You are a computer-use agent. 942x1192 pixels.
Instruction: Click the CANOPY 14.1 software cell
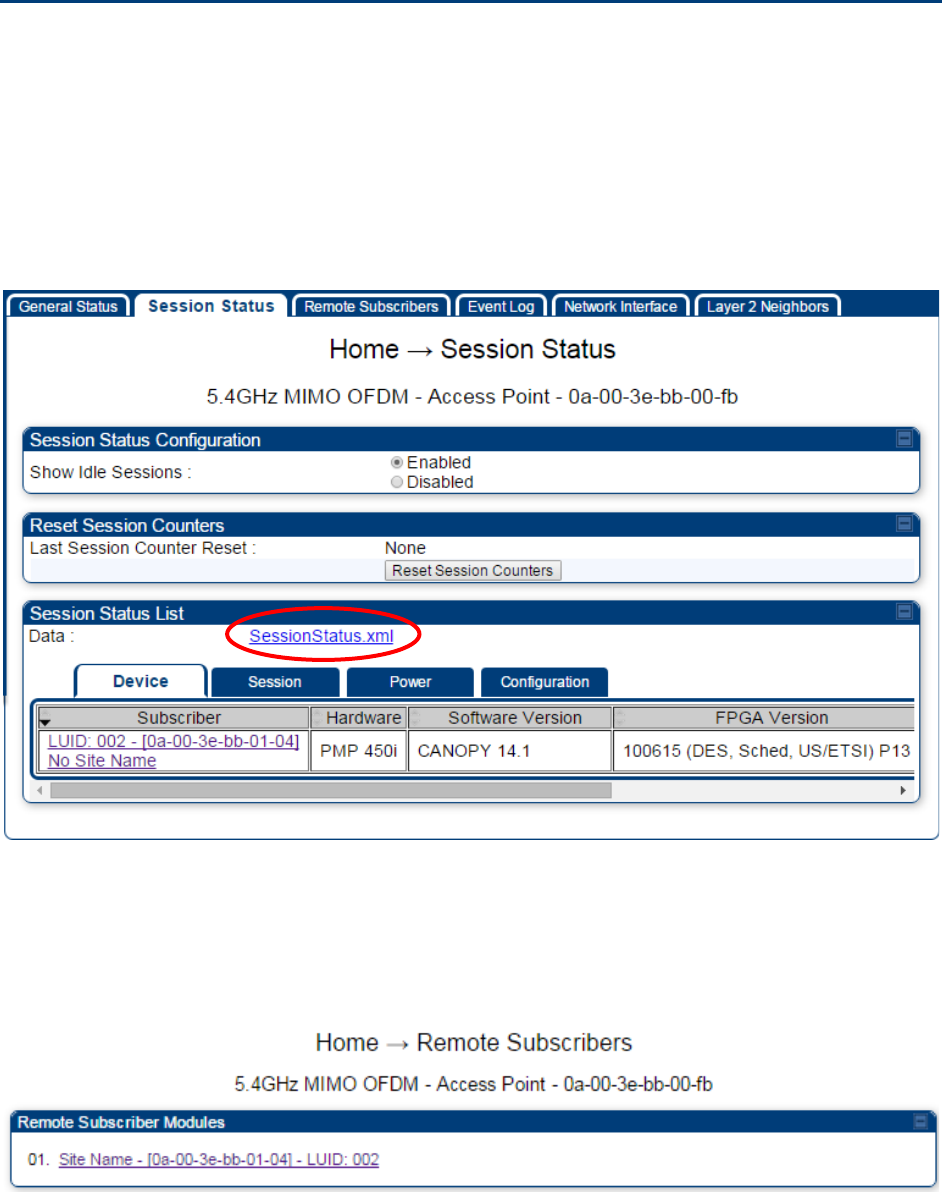pos(510,751)
